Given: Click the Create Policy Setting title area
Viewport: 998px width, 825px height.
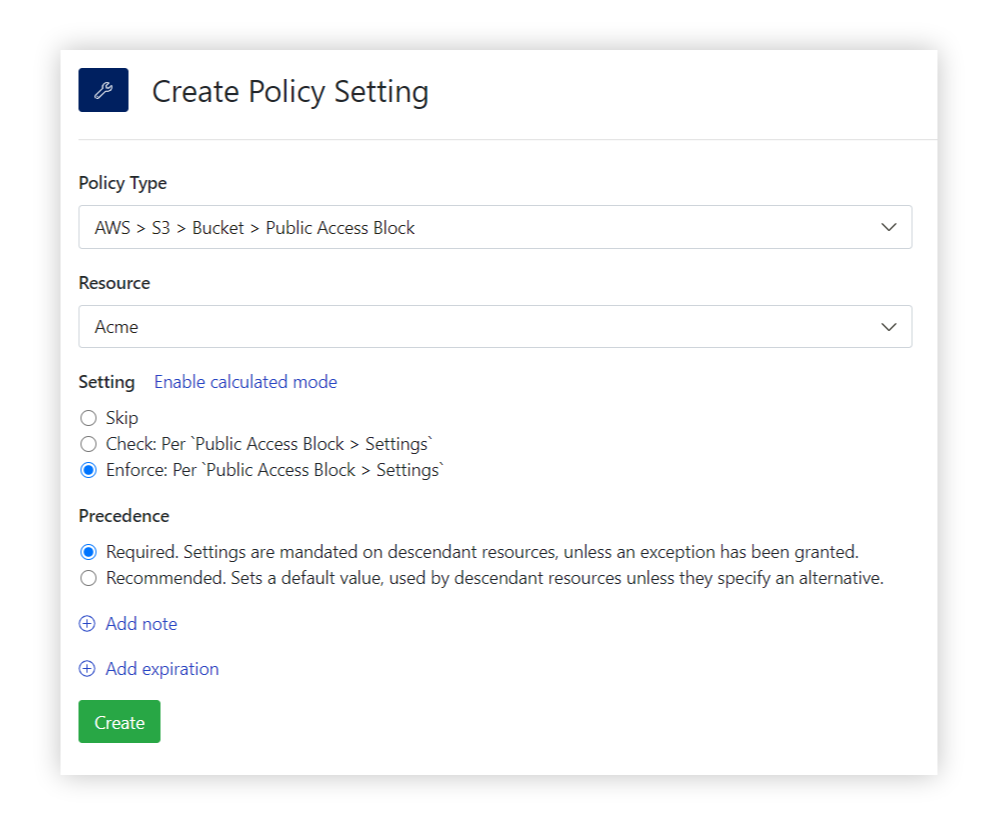Looking at the screenshot, I should pos(290,91).
